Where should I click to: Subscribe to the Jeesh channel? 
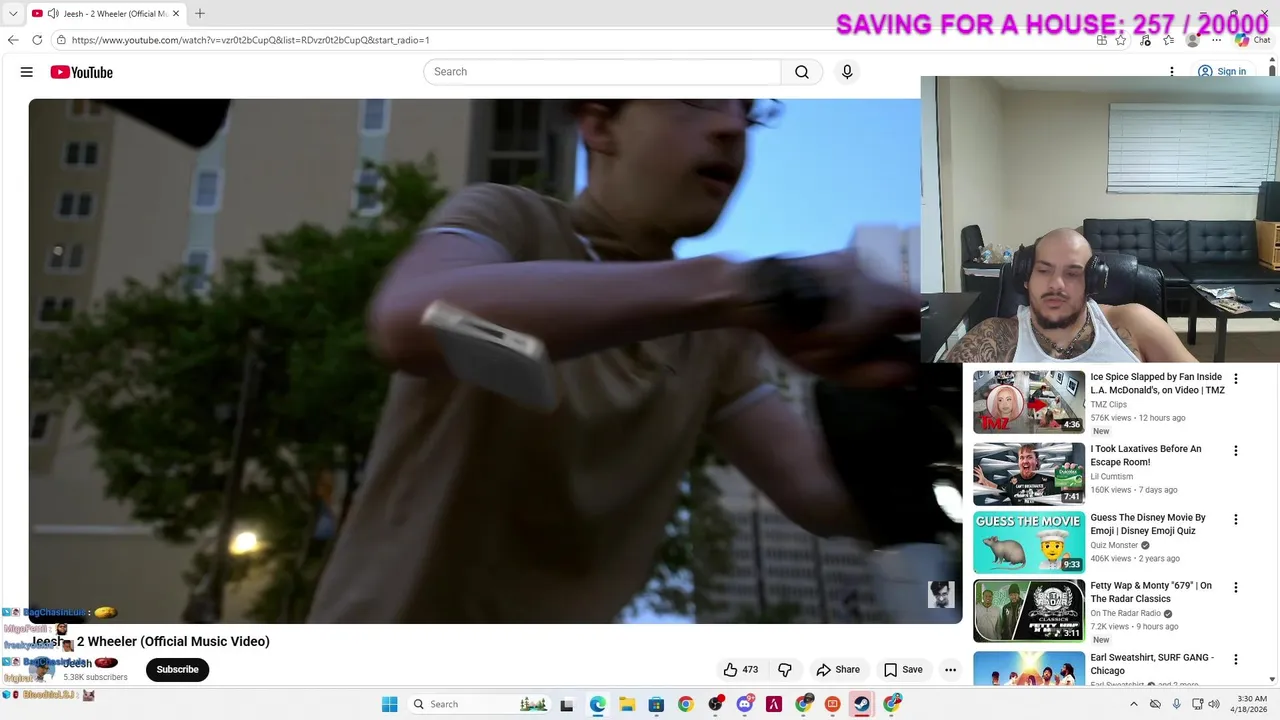[177, 670]
